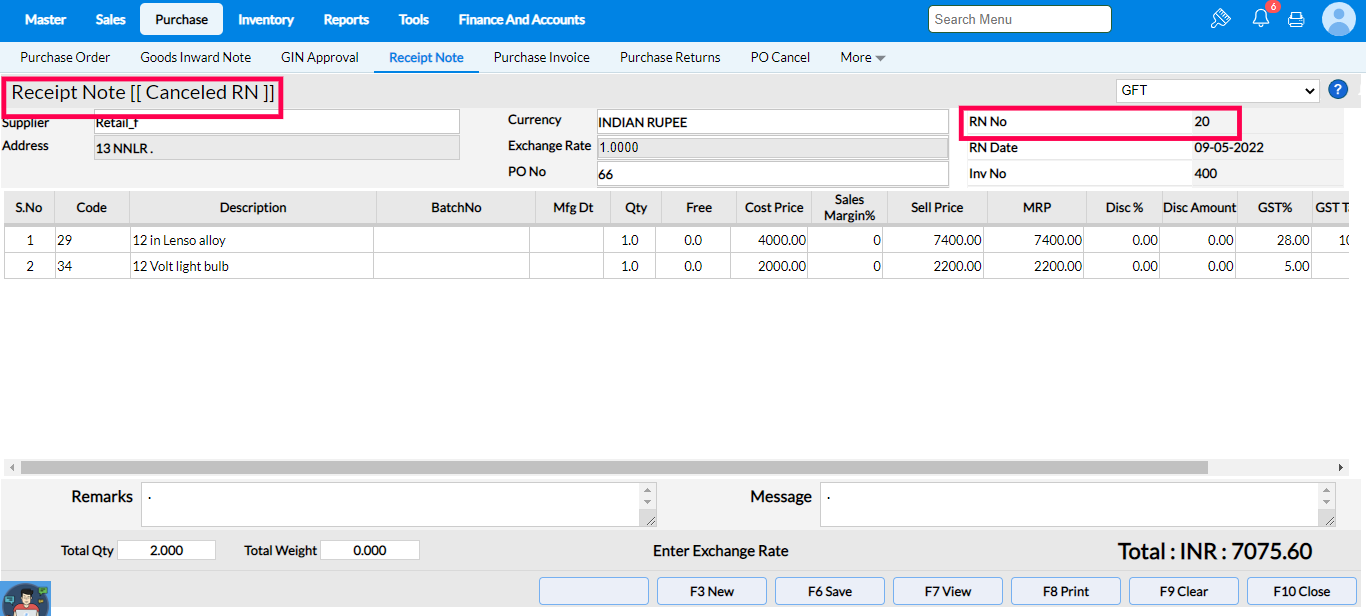Click item code 34 cell
The image size is (1366, 616).
pos(92,266)
